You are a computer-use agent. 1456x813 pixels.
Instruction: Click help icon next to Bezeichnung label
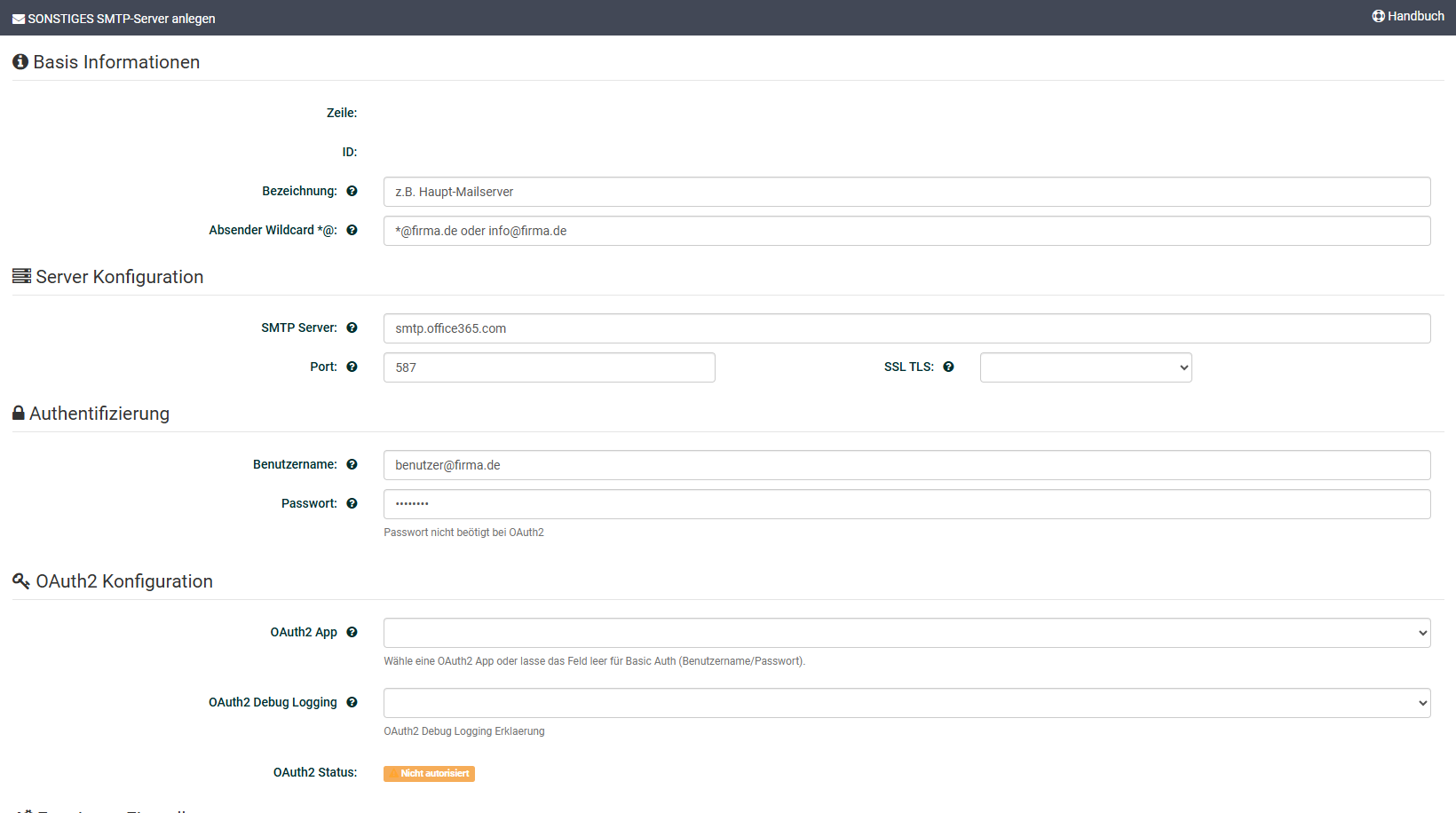click(352, 191)
